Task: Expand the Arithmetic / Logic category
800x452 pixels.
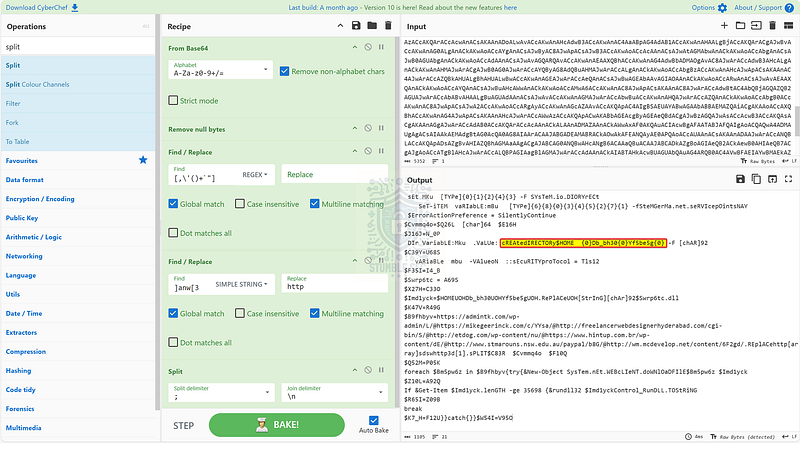Action: coord(78,237)
